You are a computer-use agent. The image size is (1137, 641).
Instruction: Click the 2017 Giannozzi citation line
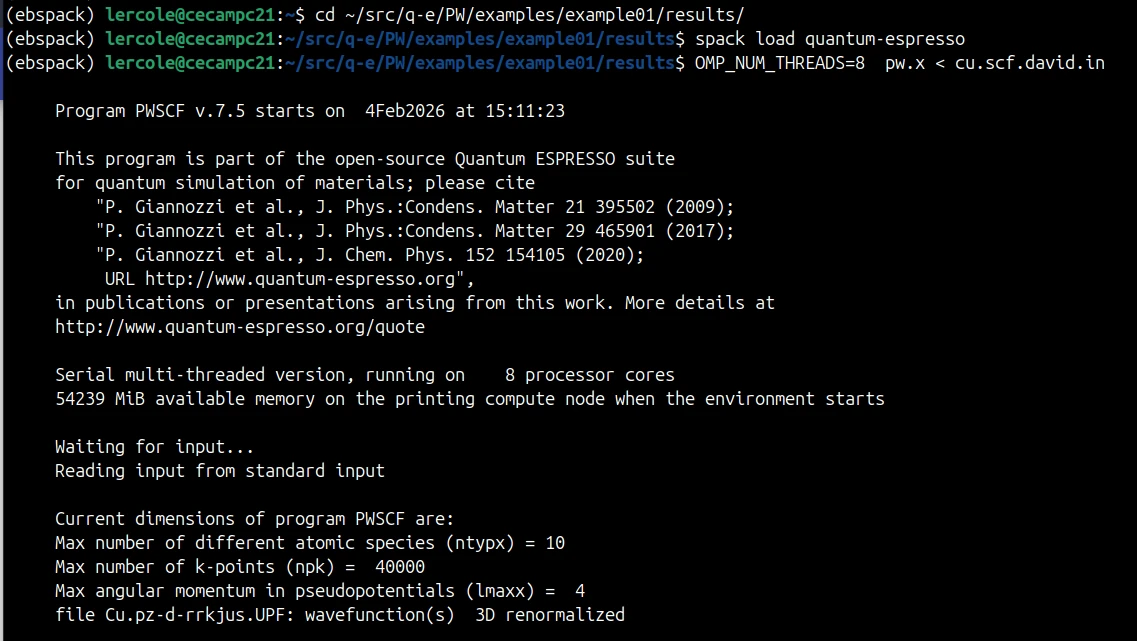[415, 231]
